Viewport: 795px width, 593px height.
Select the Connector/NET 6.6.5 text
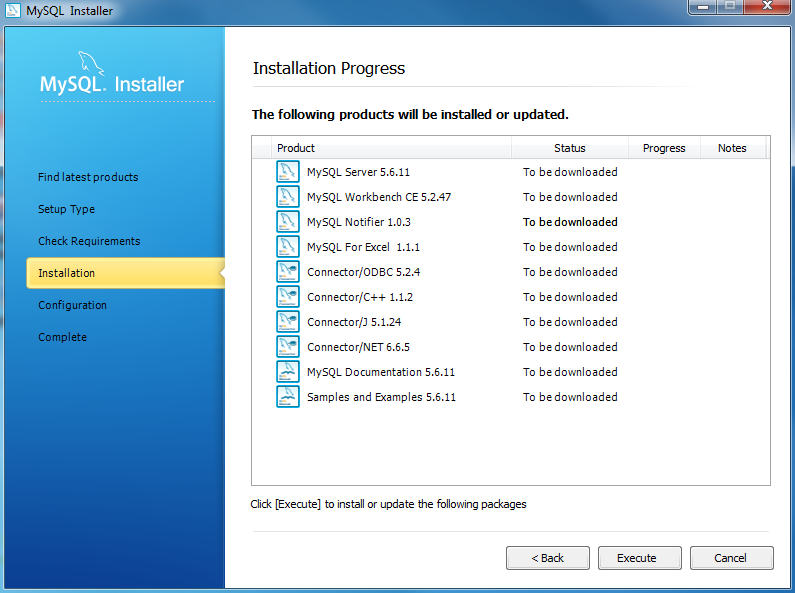tap(358, 347)
